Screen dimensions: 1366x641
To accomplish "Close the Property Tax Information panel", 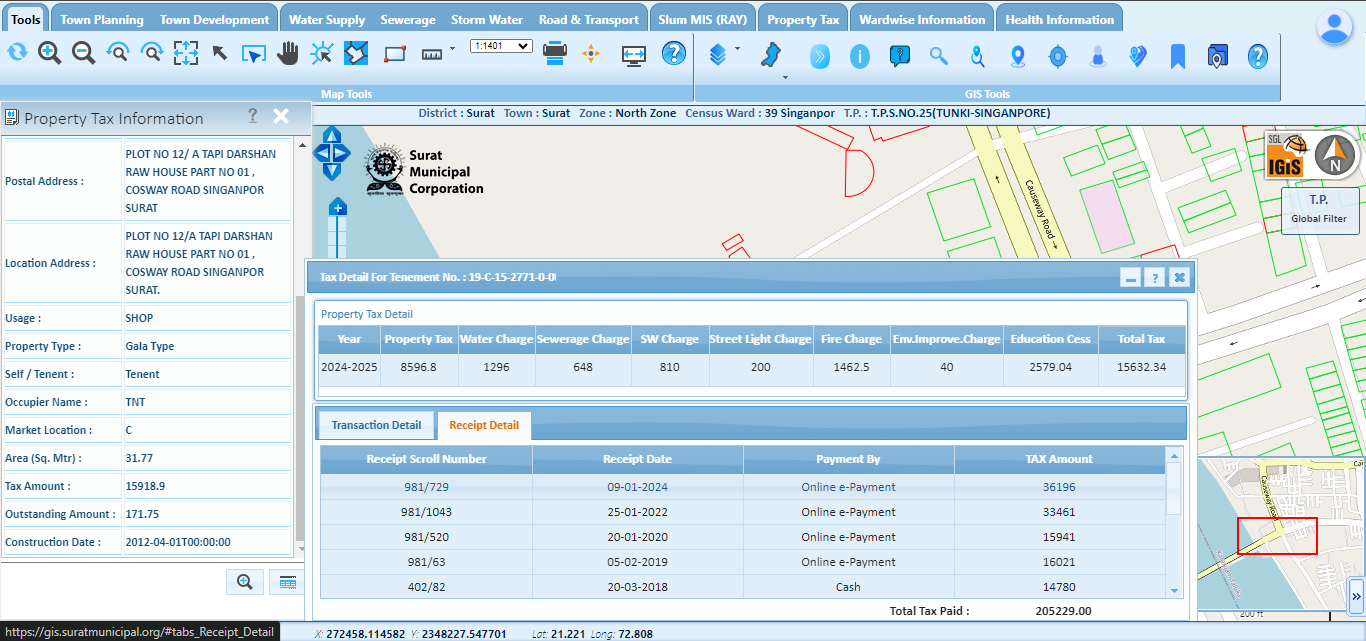I will tap(281, 116).
